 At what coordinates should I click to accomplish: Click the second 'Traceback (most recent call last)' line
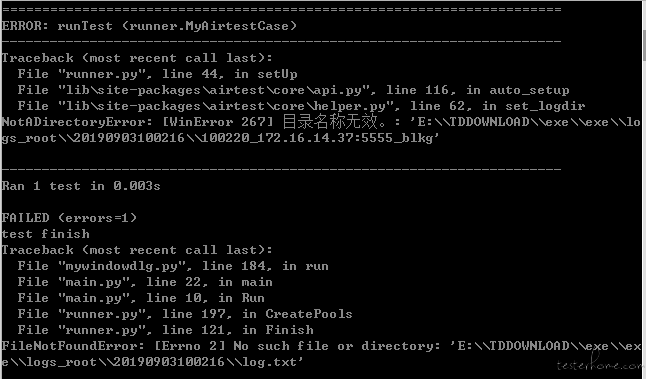[137, 250]
